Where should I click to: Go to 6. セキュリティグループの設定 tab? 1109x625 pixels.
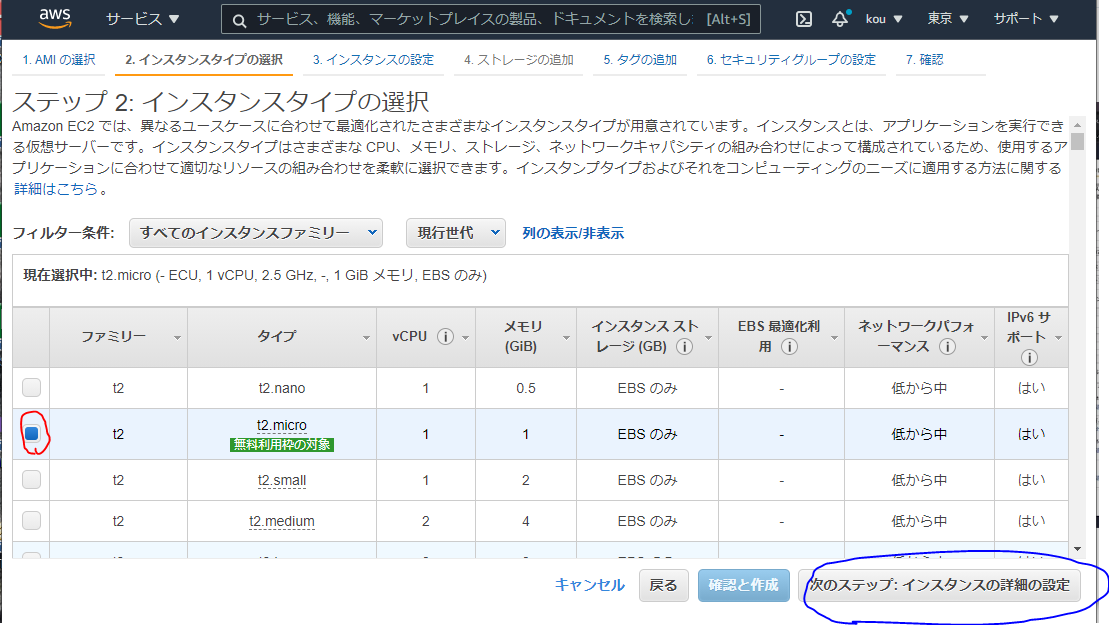click(x=791, y=60)
